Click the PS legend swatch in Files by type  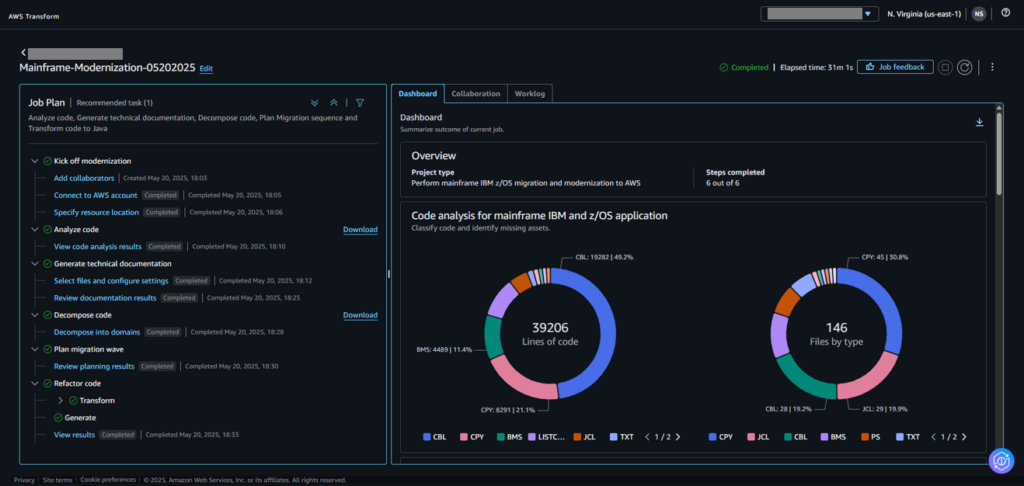tap(865, 437)
